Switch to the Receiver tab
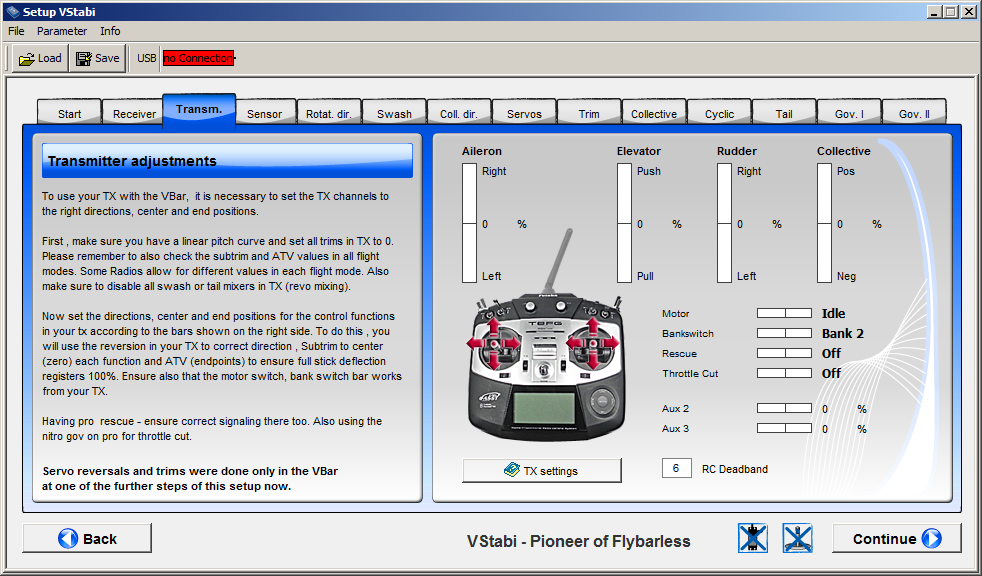This screenshot has height=576, width=982. [x=135, y=113]
